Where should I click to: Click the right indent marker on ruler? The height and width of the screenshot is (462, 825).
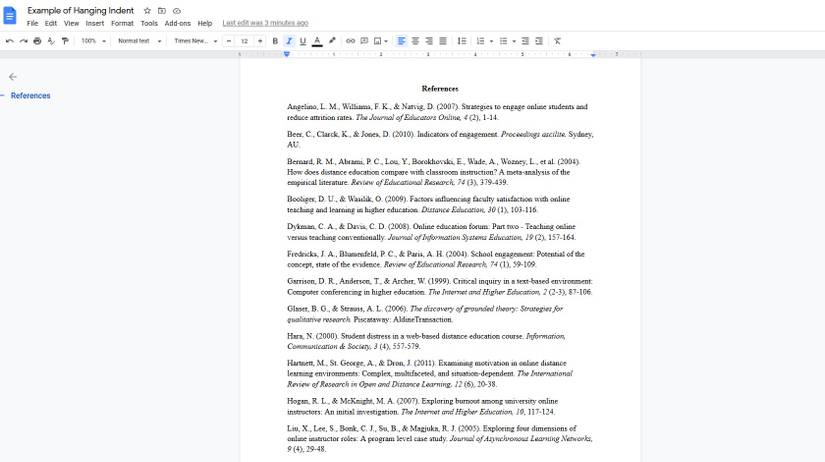tap(593, 54)
